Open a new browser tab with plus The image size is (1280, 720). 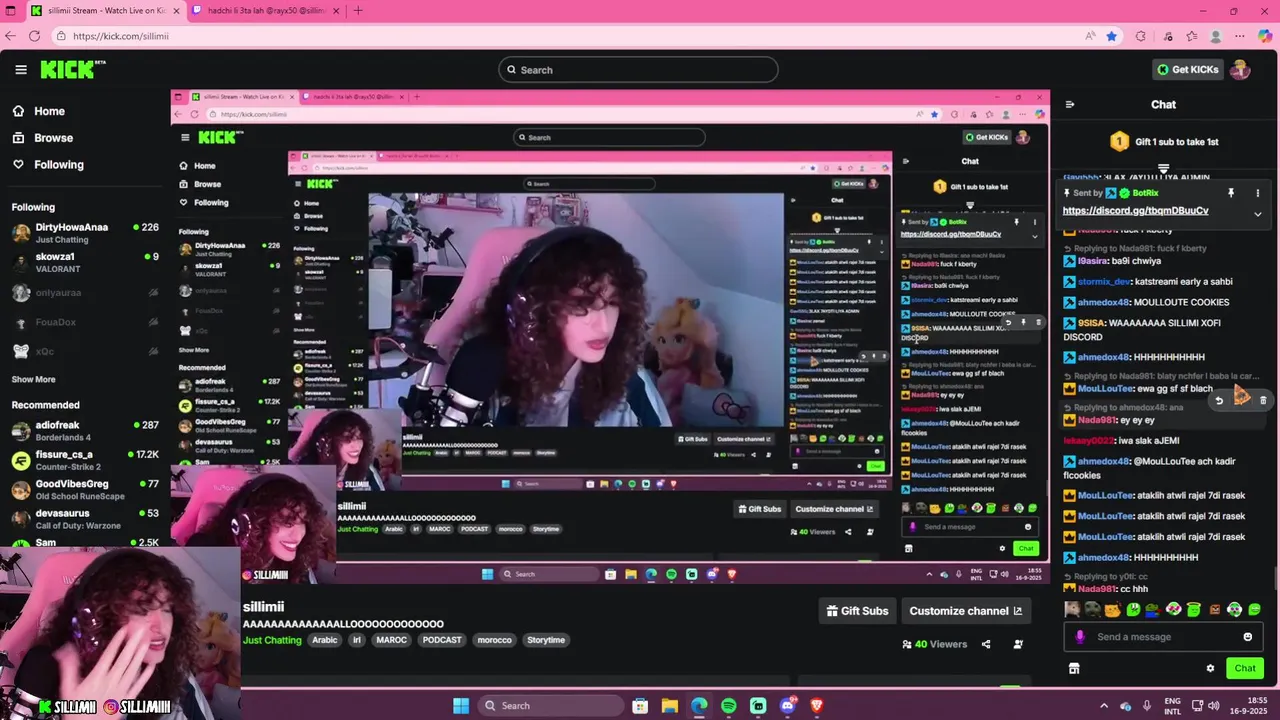pyautogui.click(x=358, y=11)
